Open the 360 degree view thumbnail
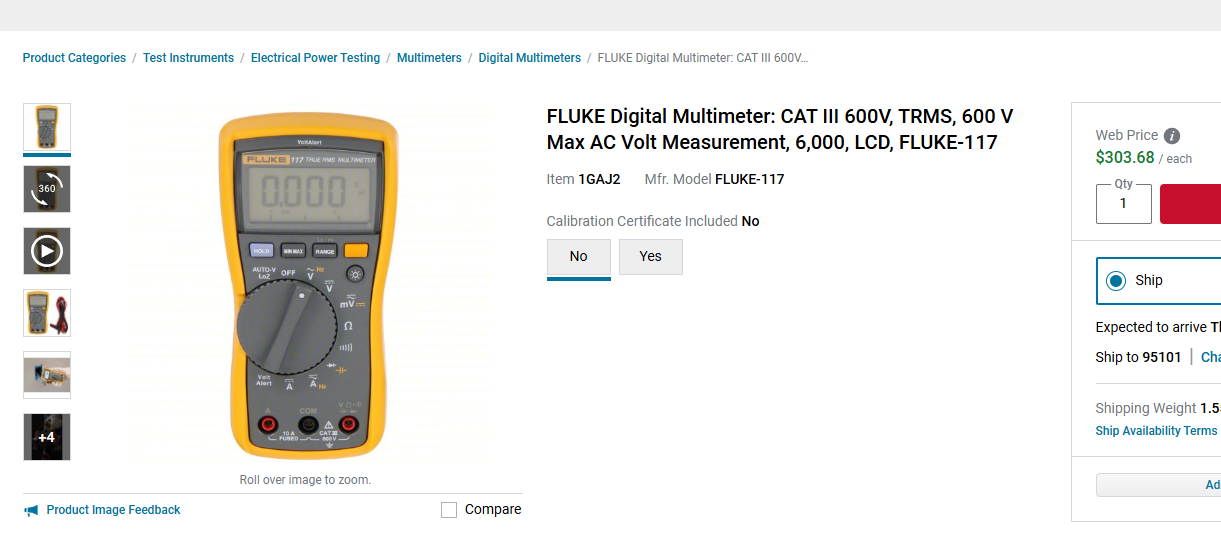This screenshot has height=537, width=1221. tap(47, 189)
